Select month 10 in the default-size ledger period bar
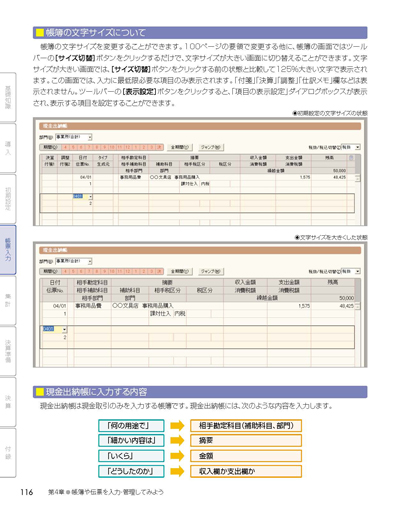 112,147
